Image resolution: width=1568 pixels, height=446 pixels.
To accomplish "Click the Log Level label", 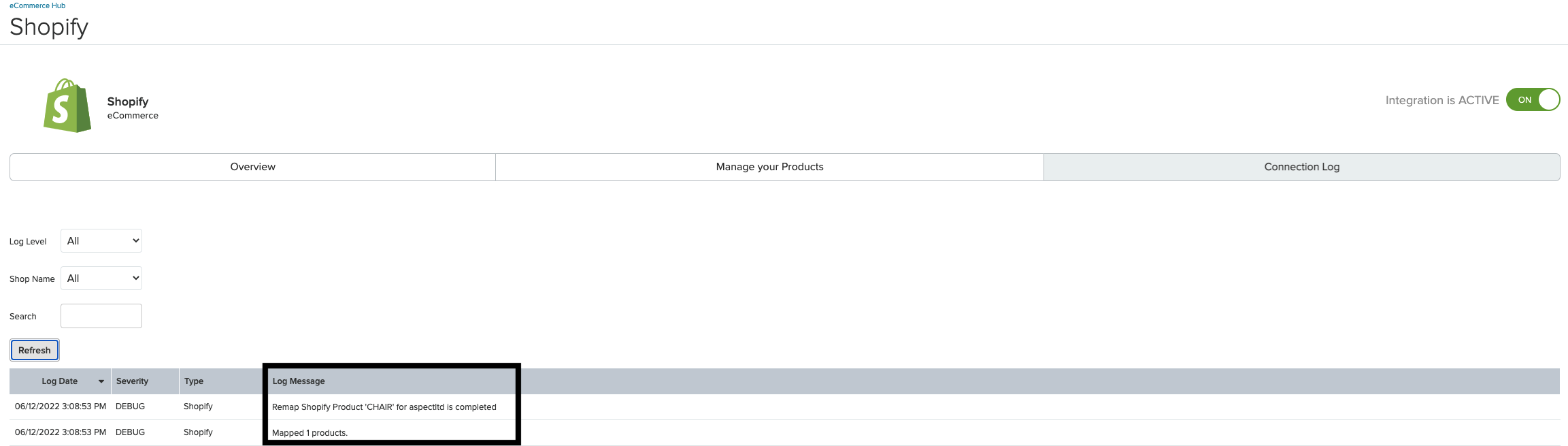I will tap(28, 242).
